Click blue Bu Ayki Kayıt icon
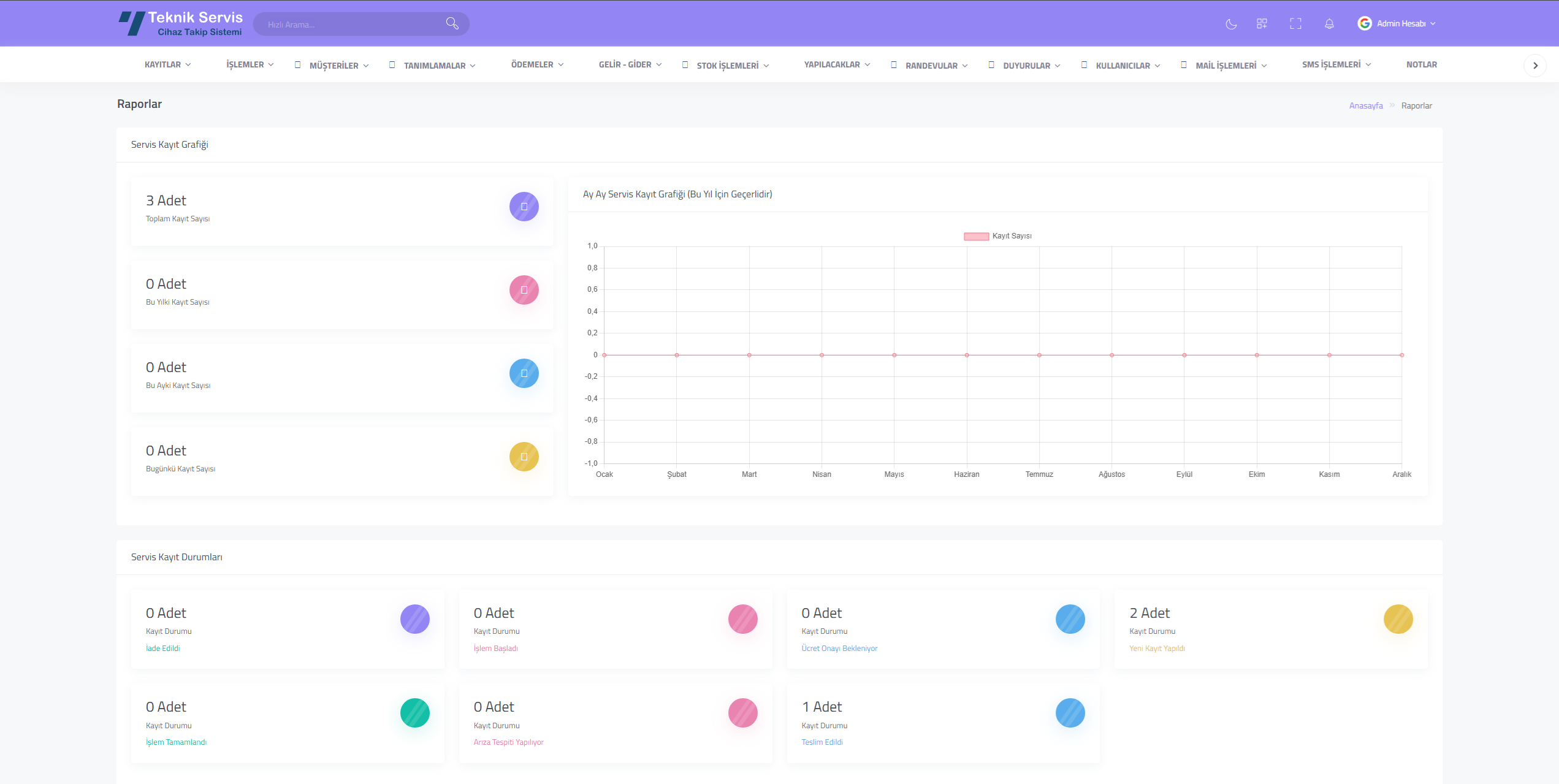1559x784 pixels. 524,373
